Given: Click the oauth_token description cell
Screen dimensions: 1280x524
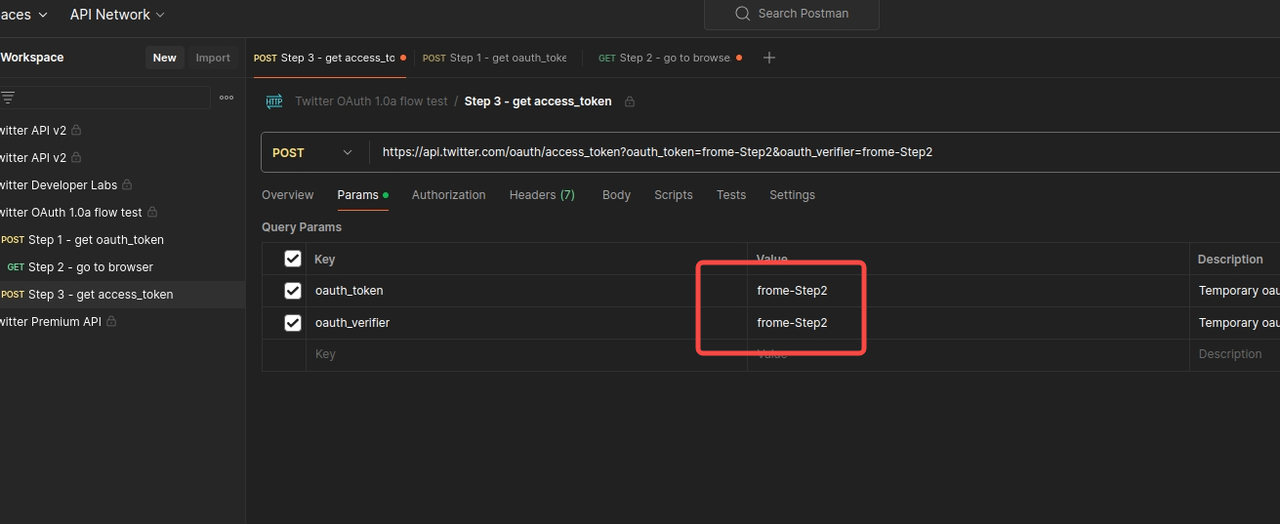Looking at the screenshot, I should point(1235,291).
